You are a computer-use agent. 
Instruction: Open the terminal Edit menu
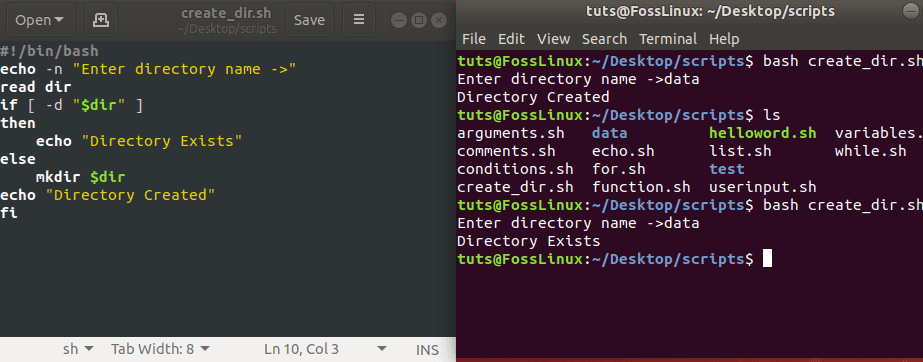[511, 39]
